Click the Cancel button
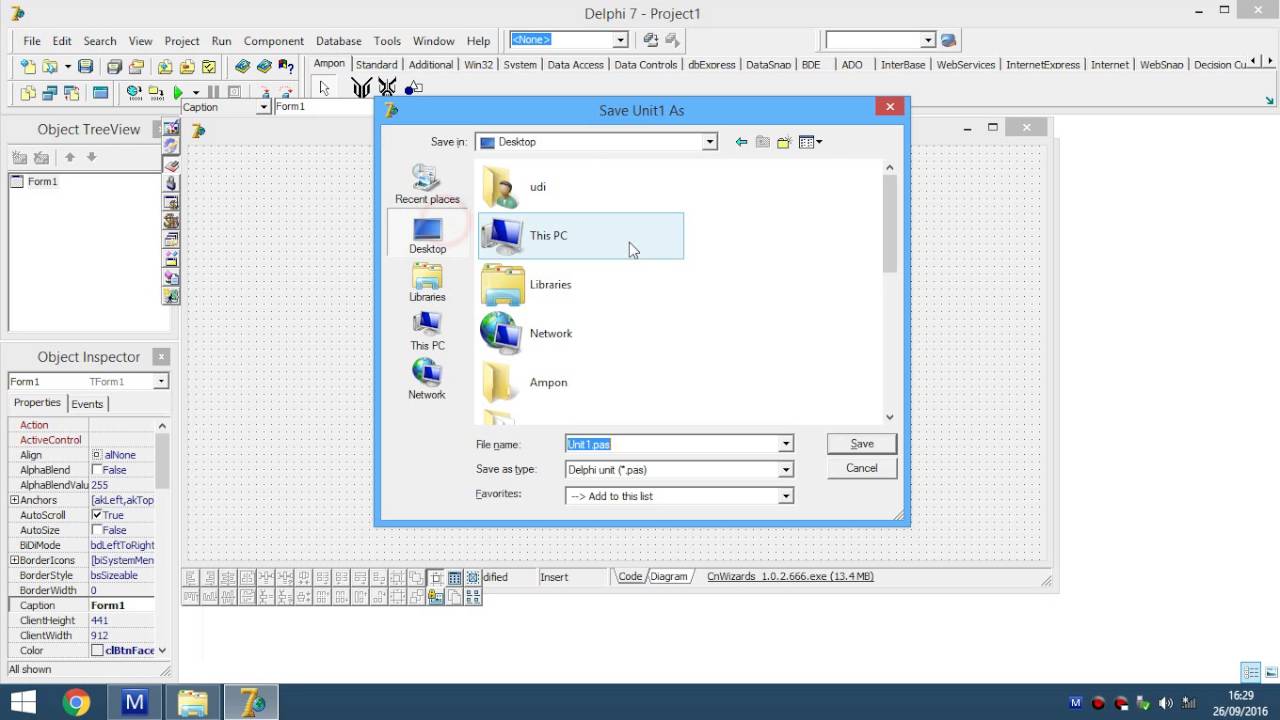 (861, 468)
